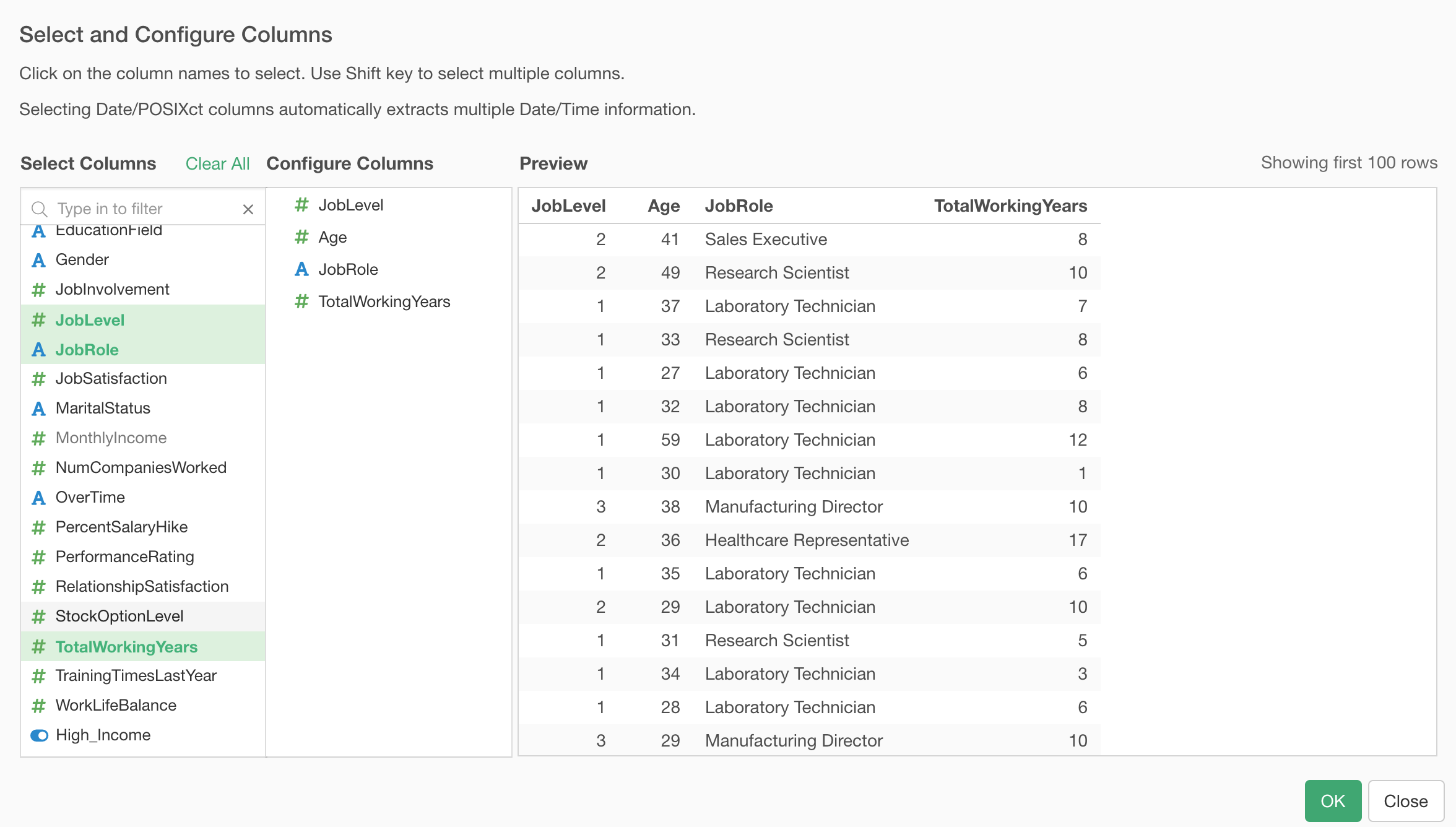This screenshot has width=1456, height=827.
Task: Select the TrainingTimesLastYear column
Action: [x=136, y=675]
